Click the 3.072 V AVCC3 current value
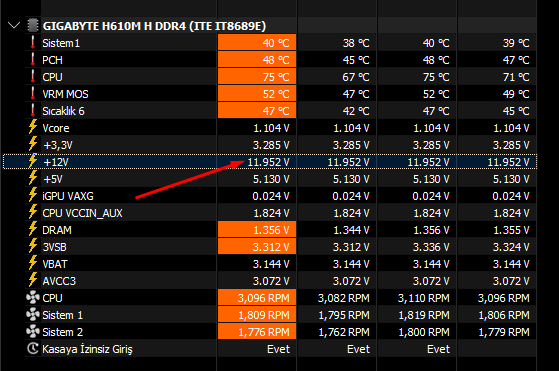This screenshot has height=371, width=559. tap(271, 281)
